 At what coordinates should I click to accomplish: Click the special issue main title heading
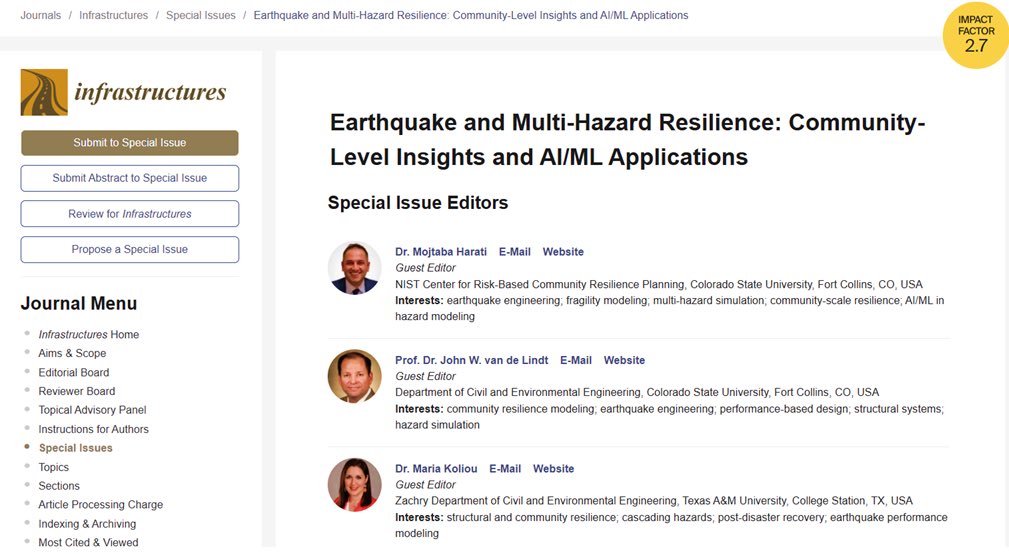coord(627,140)
